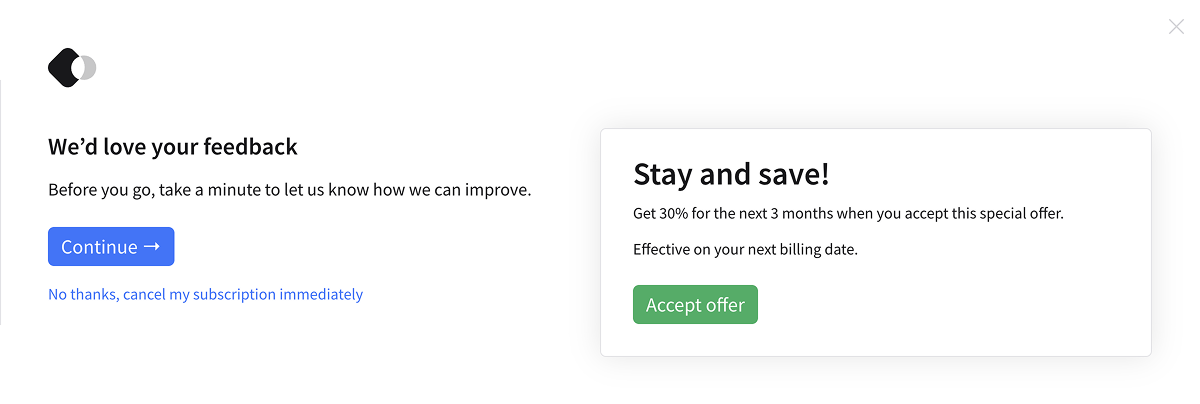Screen dimensions: 1200x404
Task: Click the "Effective on your next billing date" line
Action: (x=745, y=249)
